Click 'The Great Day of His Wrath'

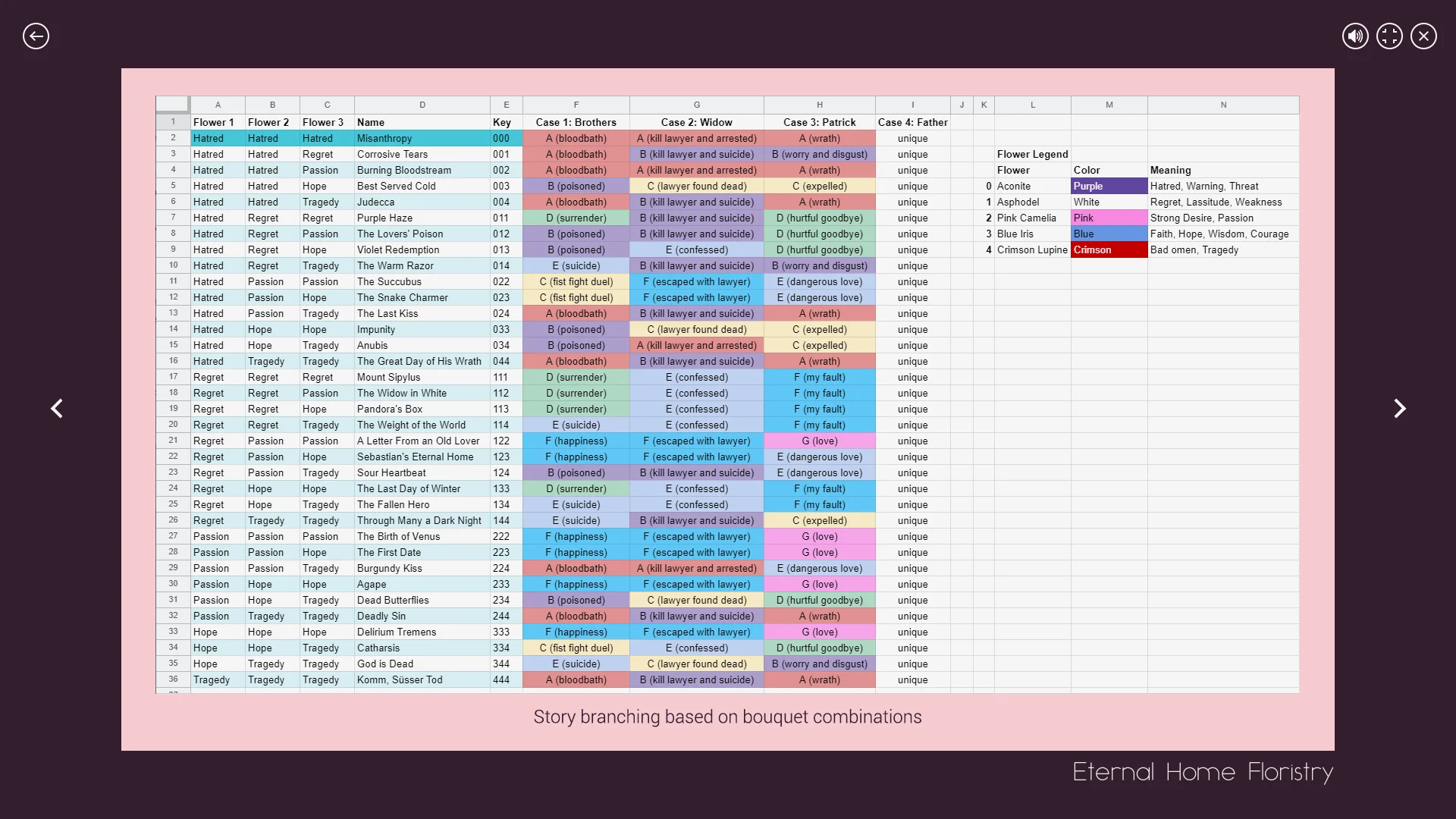click(x=422, y=361)
